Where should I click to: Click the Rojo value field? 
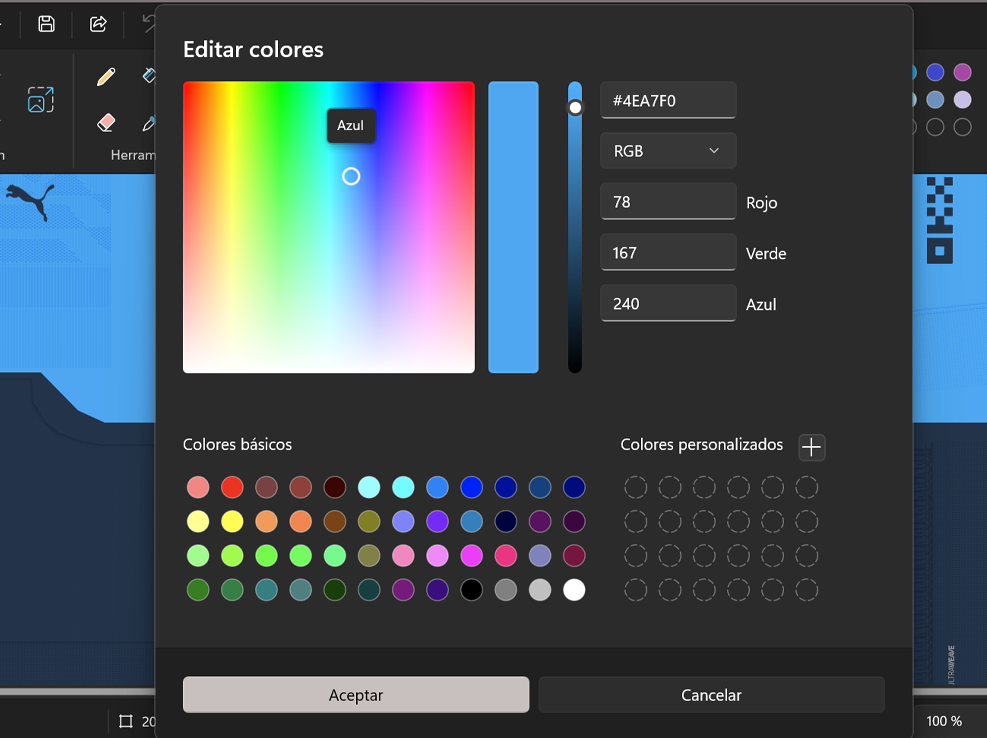coord(668,202)
